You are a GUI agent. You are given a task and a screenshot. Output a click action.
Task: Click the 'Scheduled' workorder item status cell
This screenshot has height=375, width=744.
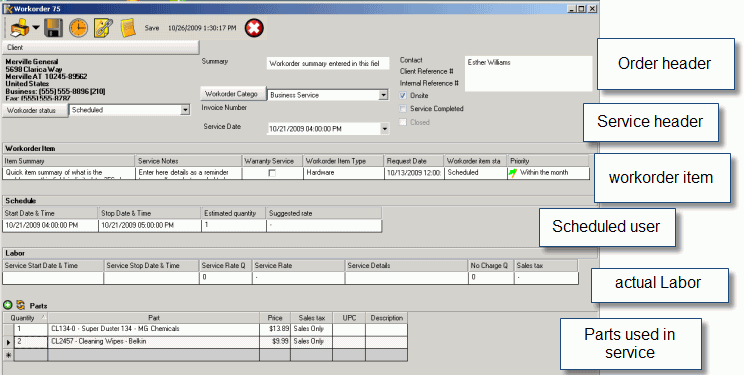[x=475, y=173]
